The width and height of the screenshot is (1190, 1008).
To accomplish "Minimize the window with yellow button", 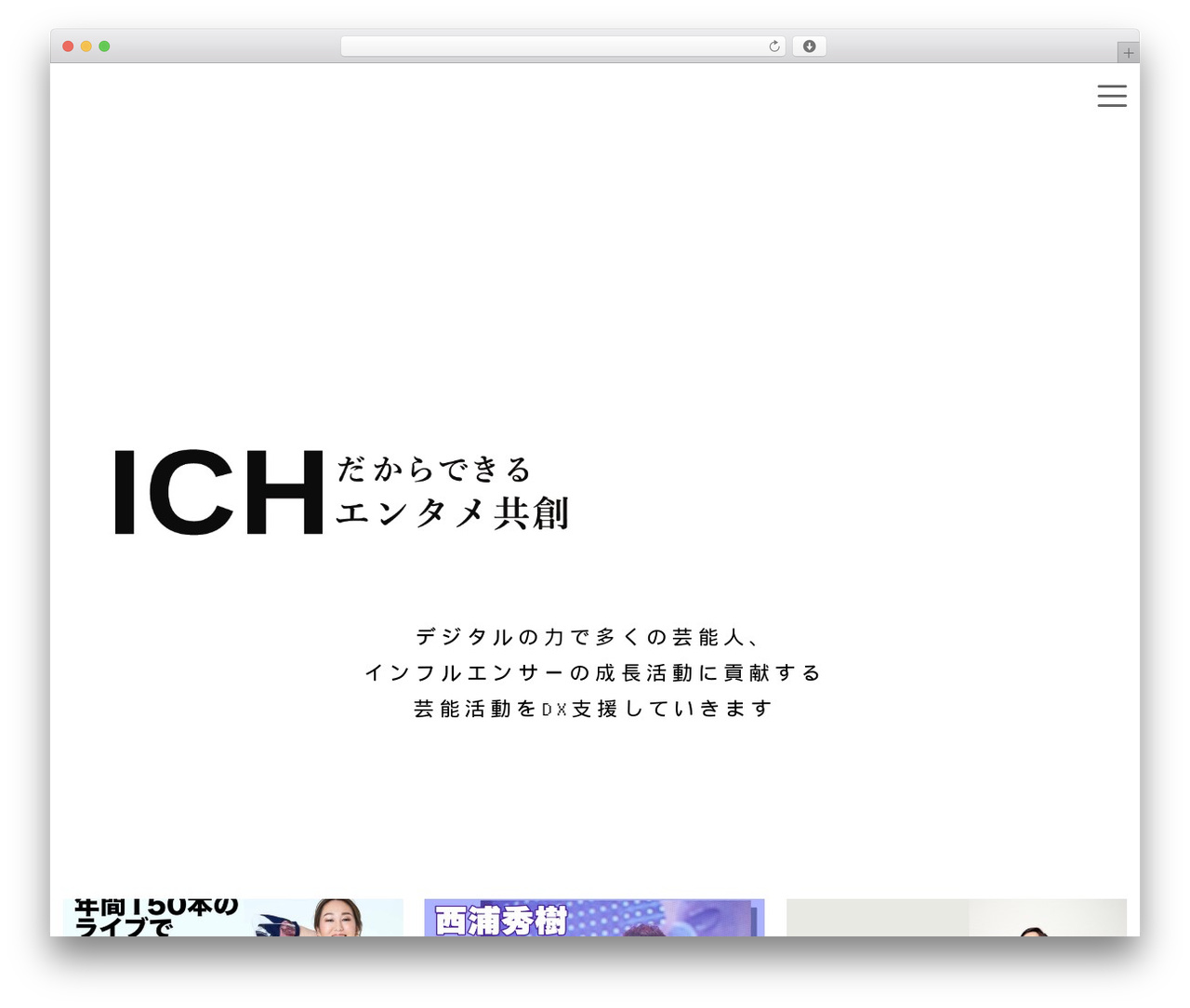I will 86,46.
